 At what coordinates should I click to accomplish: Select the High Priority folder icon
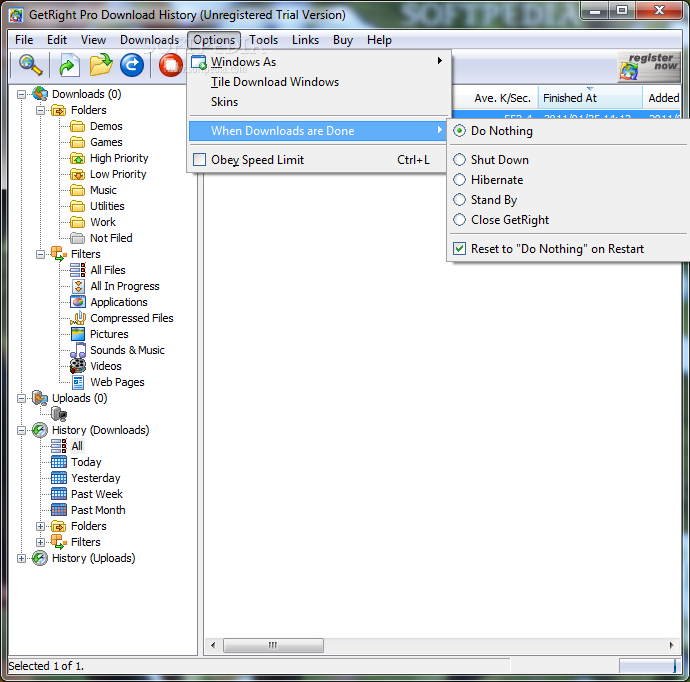(77, 158)
